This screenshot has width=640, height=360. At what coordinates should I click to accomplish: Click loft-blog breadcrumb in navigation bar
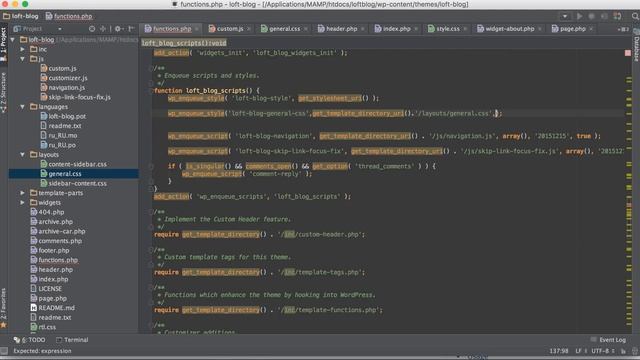point(20,16)
